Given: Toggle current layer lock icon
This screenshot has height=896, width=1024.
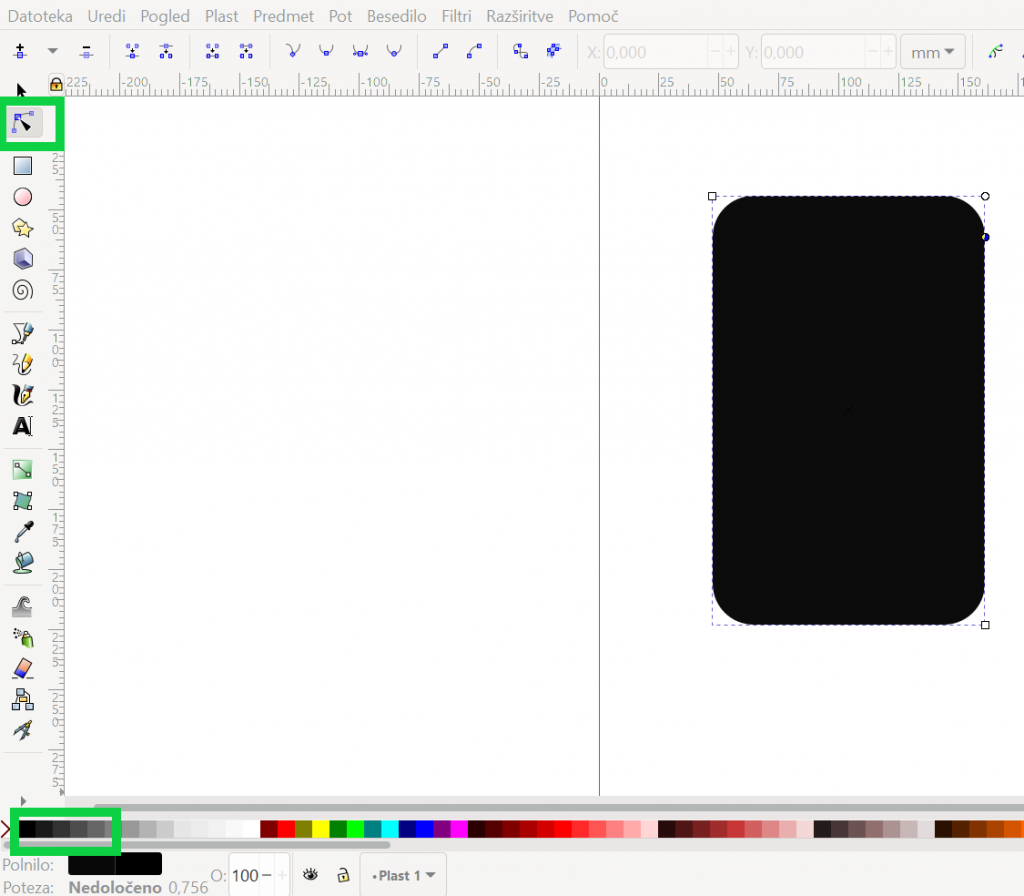Looking at the screenshot, I should tap(343, 874).
